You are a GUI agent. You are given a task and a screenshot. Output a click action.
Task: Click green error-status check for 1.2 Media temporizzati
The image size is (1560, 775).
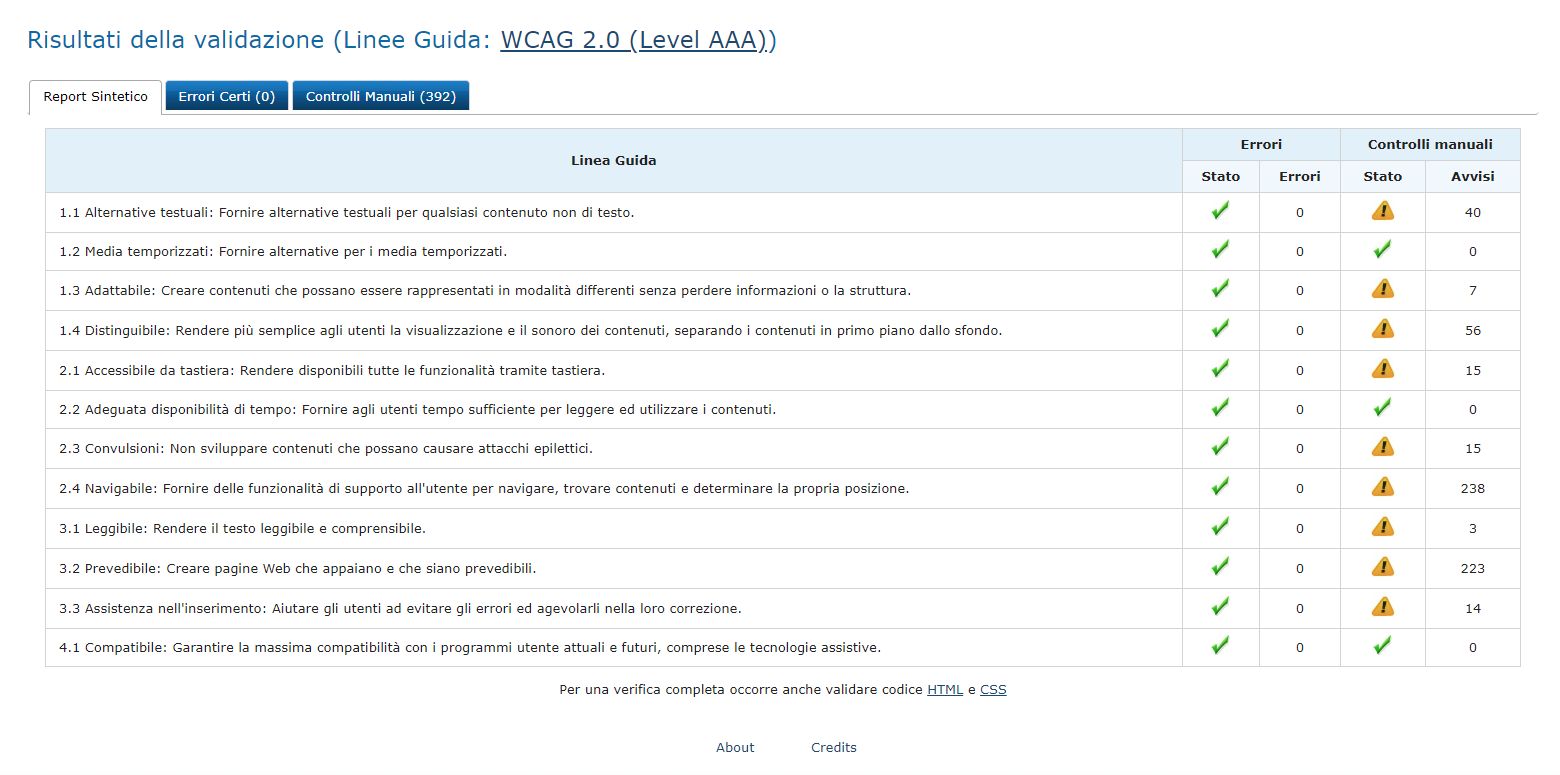pos(1220,250)
